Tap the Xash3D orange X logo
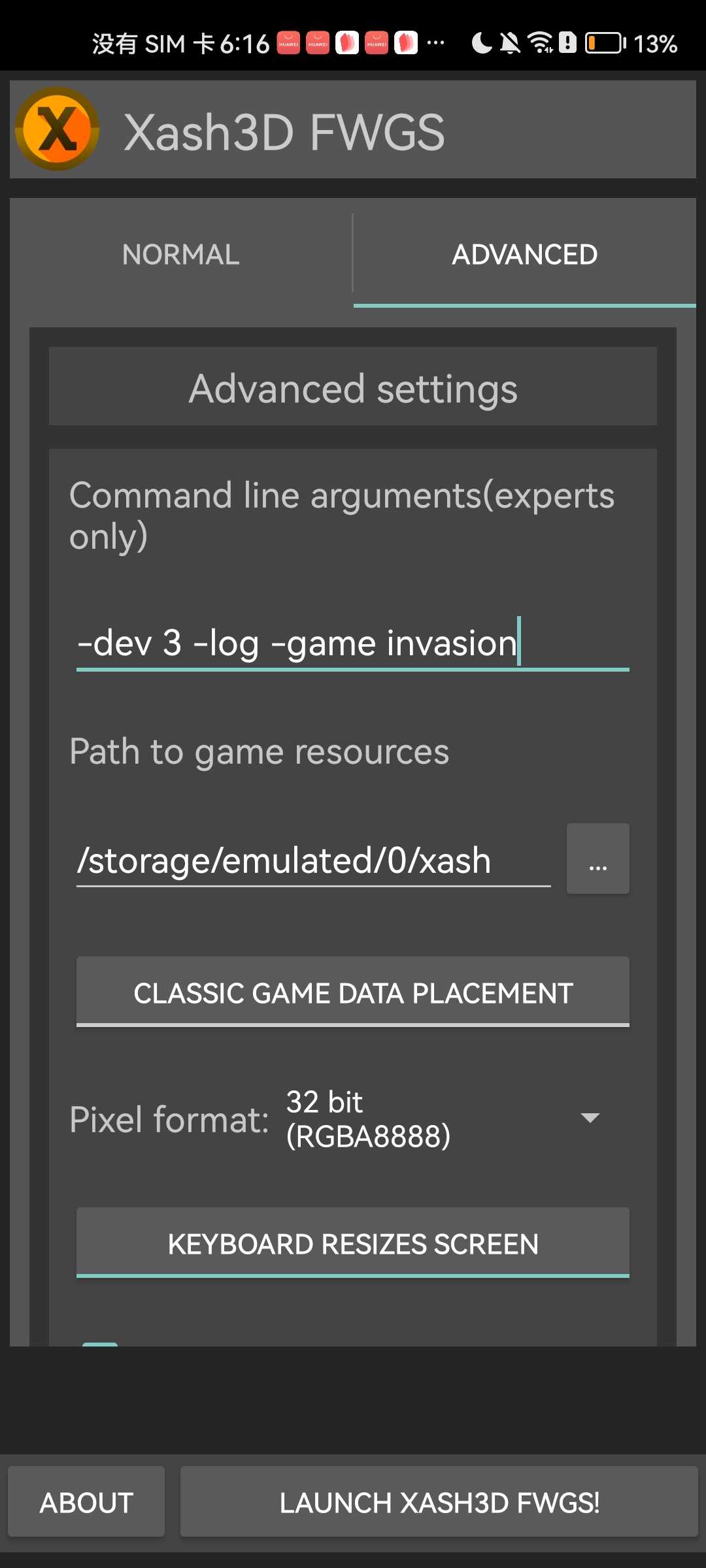 [x=58, y=129]
